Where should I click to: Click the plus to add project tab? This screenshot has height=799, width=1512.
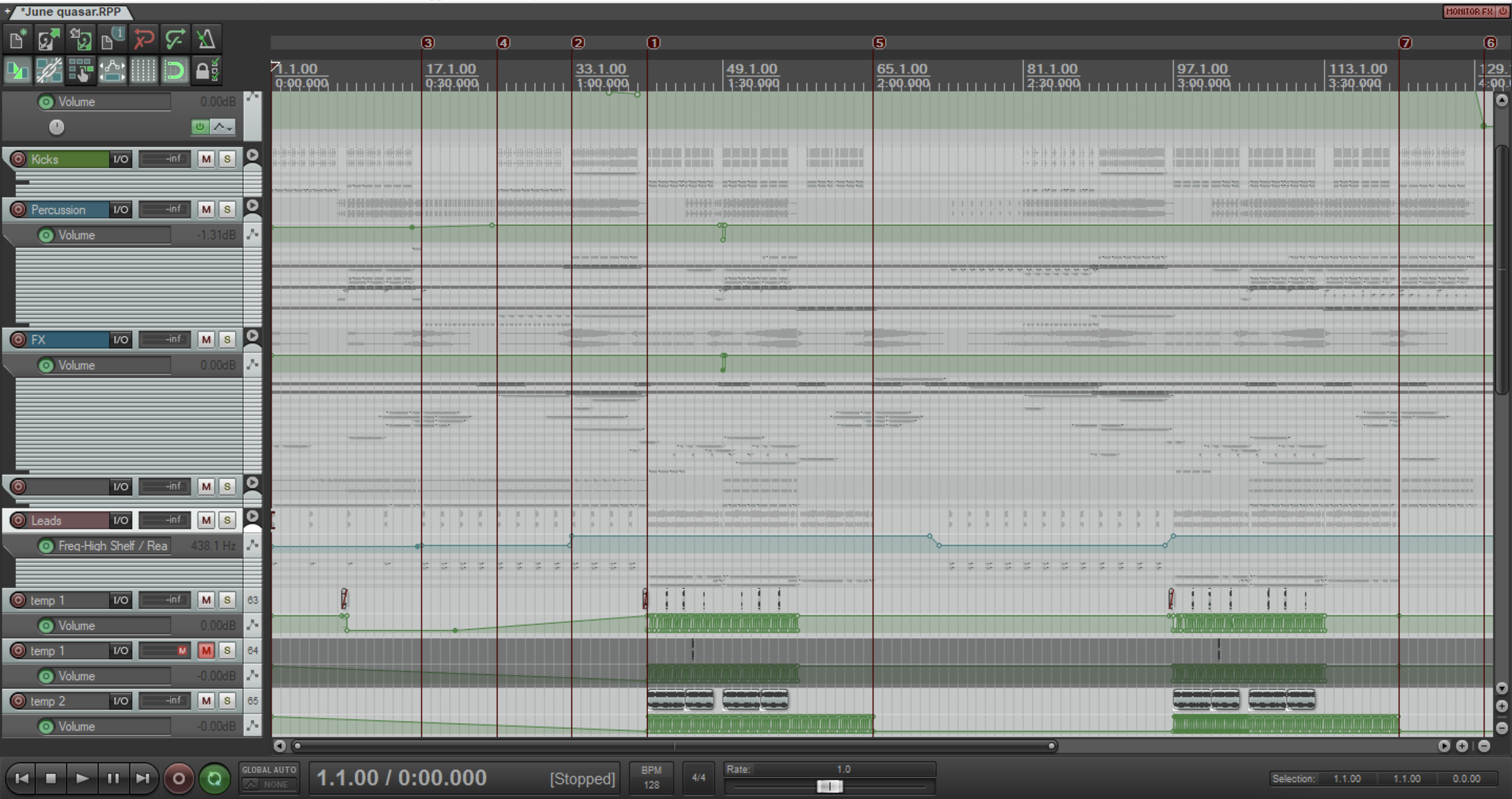click(7, 11)
